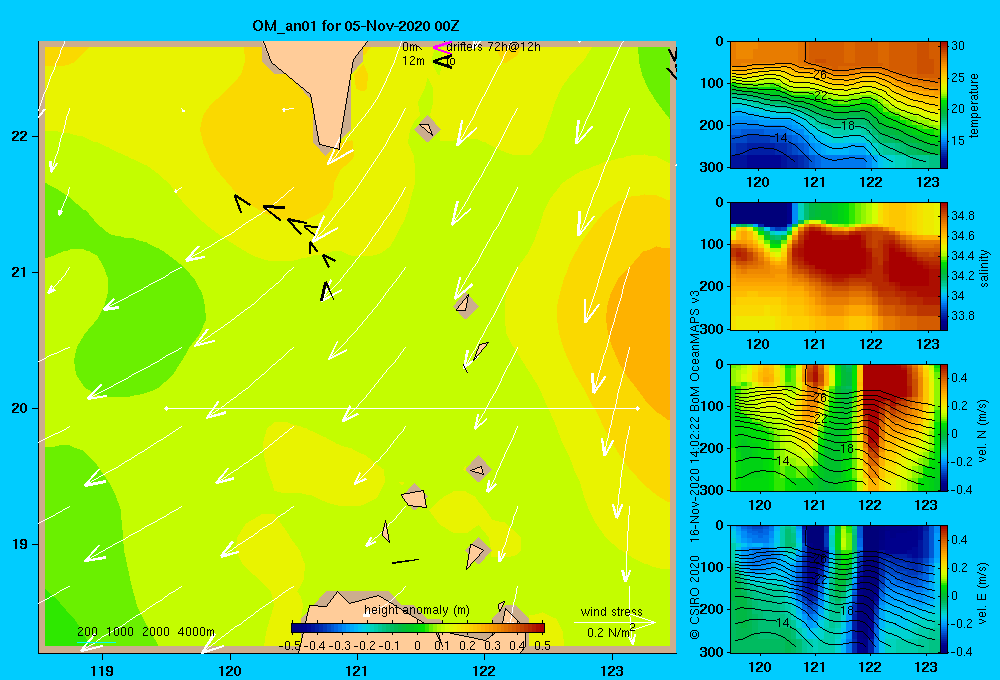Click the vel. E color scale bar
Screen dimensions: 1000x680
coord(943,589)
